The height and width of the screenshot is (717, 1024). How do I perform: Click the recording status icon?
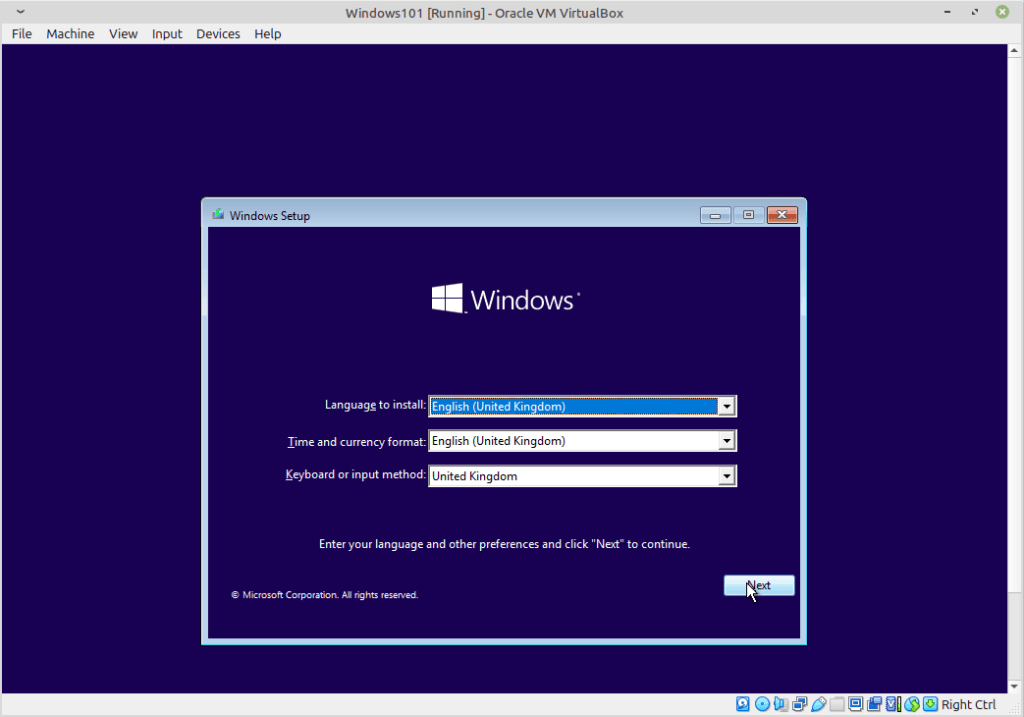[874, 704]
